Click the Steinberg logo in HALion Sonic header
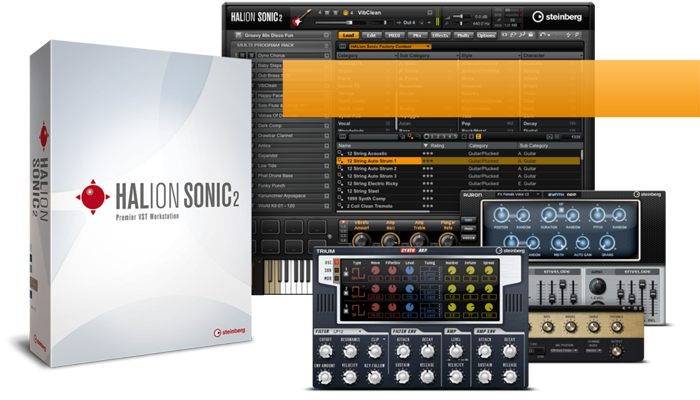 557,17
